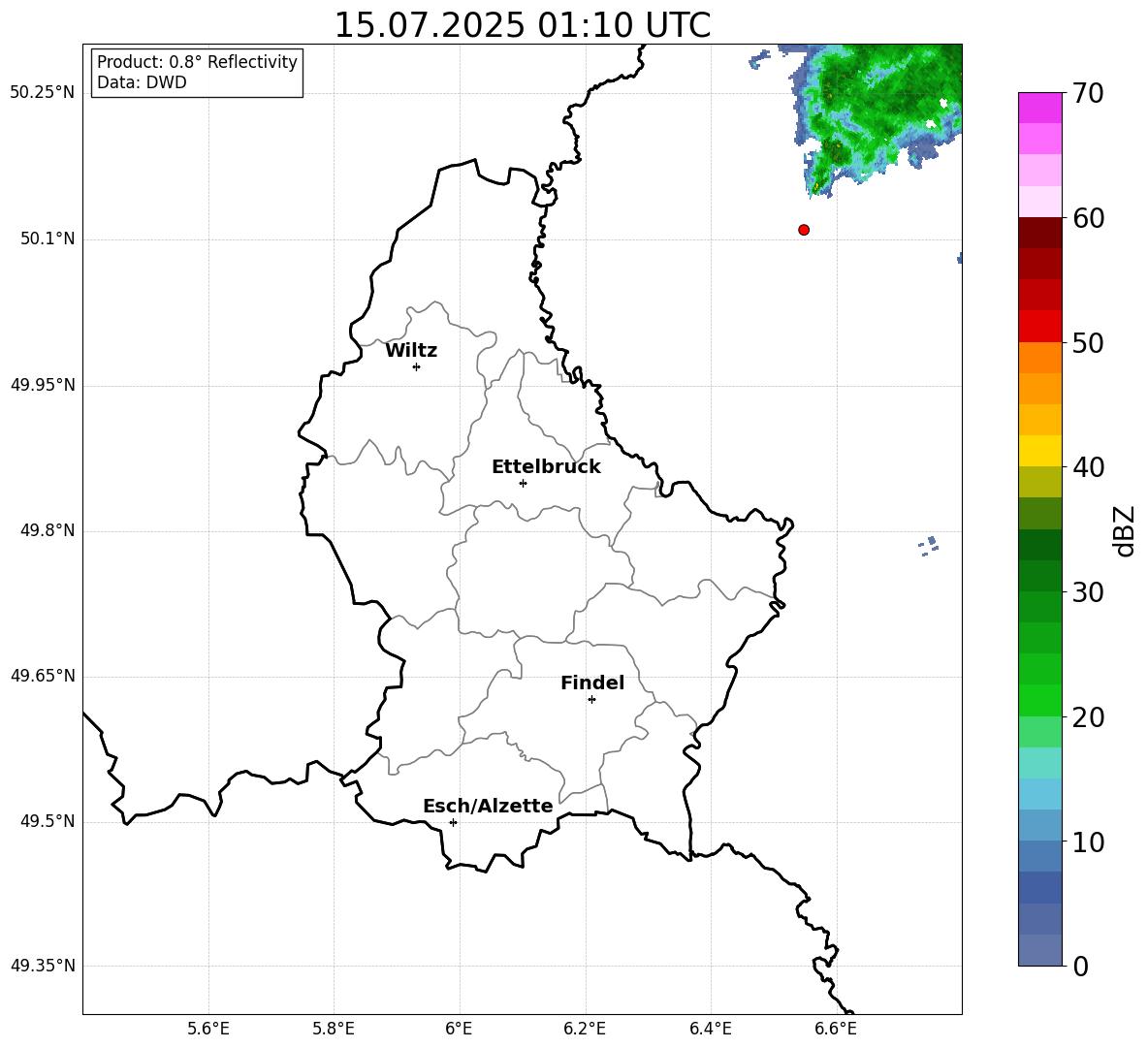Pick the light blue band near 14 dBZ
This screenshot has width=1148, height=1048.
1039,794
